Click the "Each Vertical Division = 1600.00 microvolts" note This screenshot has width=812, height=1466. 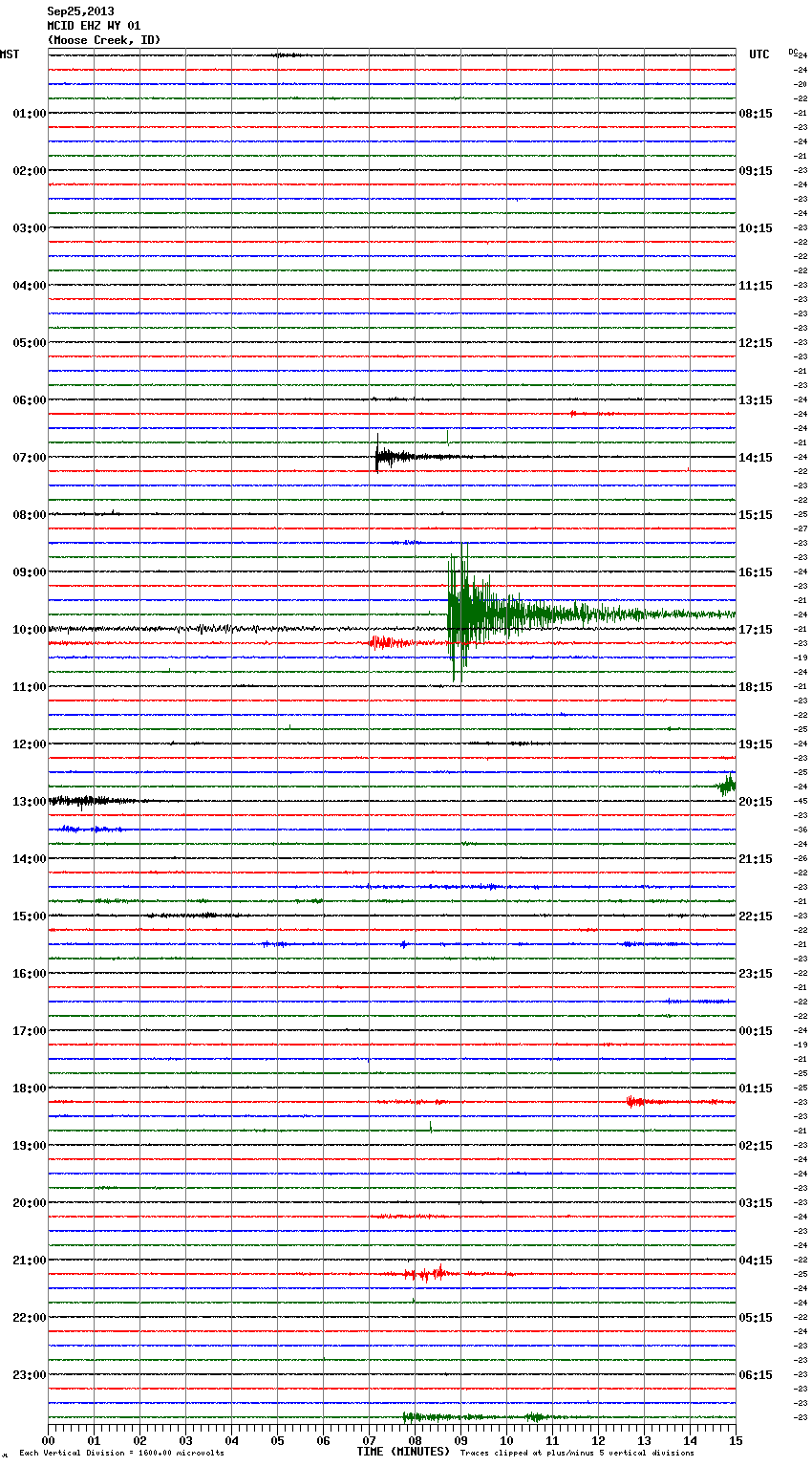(x=121, y=1454)
